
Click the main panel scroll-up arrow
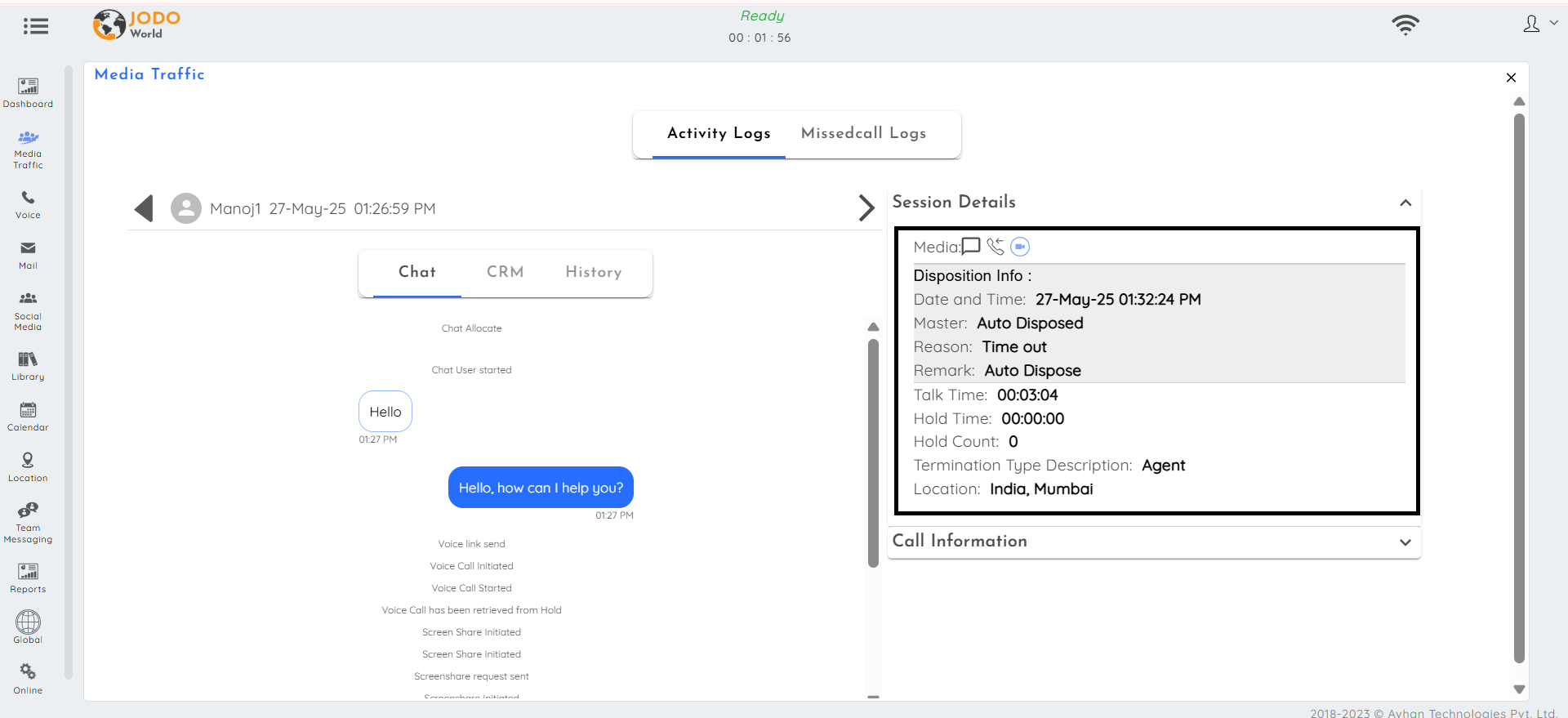[1519, 102]
